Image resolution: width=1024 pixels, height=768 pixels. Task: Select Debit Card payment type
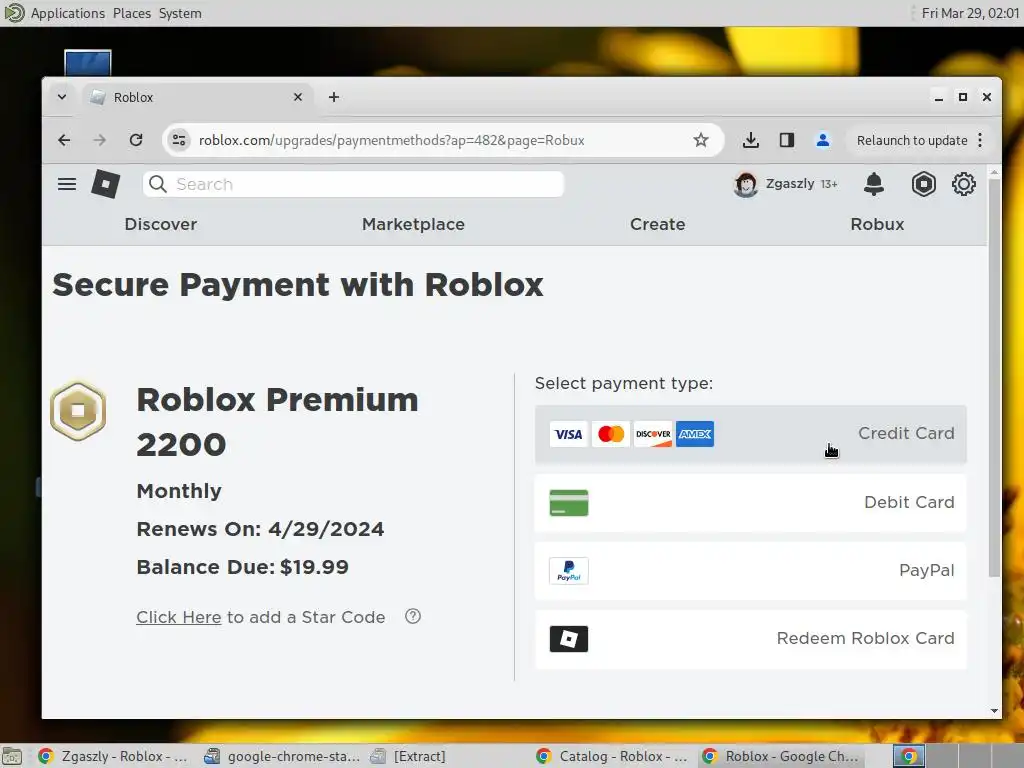tap(750, 502)
